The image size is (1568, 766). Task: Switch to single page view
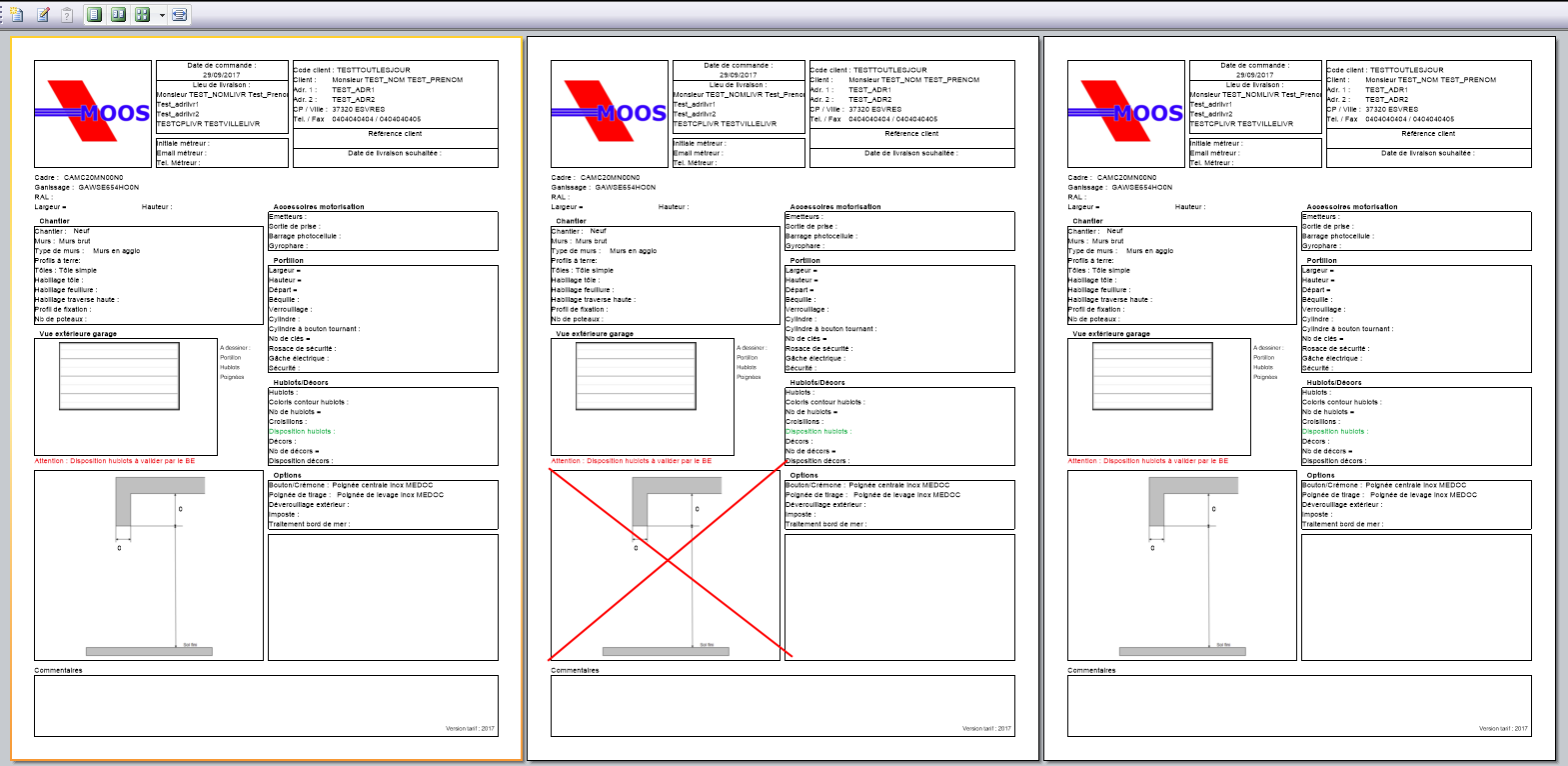(x=94, y=14)
